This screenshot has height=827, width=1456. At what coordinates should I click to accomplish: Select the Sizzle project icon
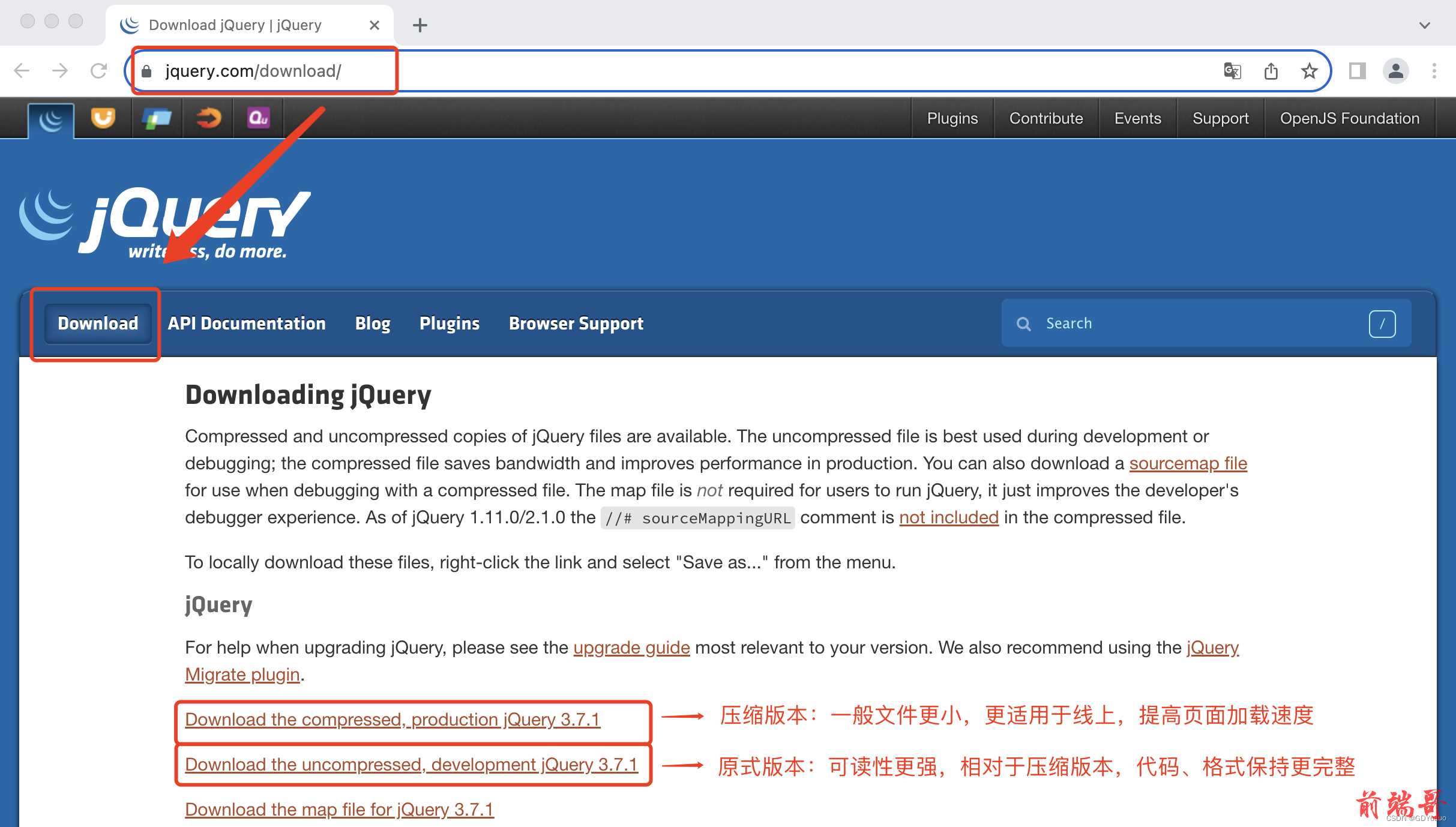(x=208, y=118)
